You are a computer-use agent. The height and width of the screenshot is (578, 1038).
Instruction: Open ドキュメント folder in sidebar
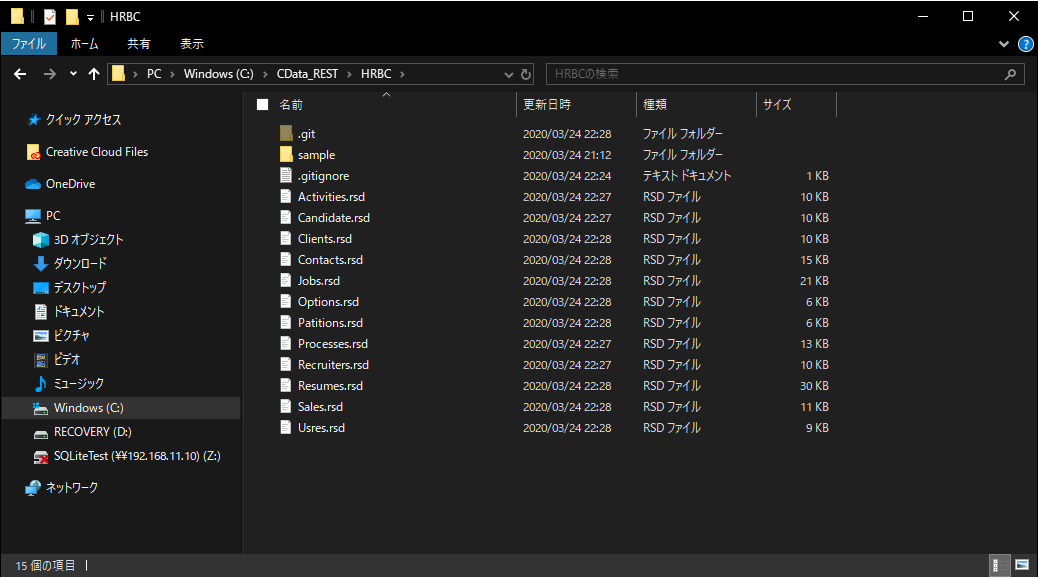point(79,312)
